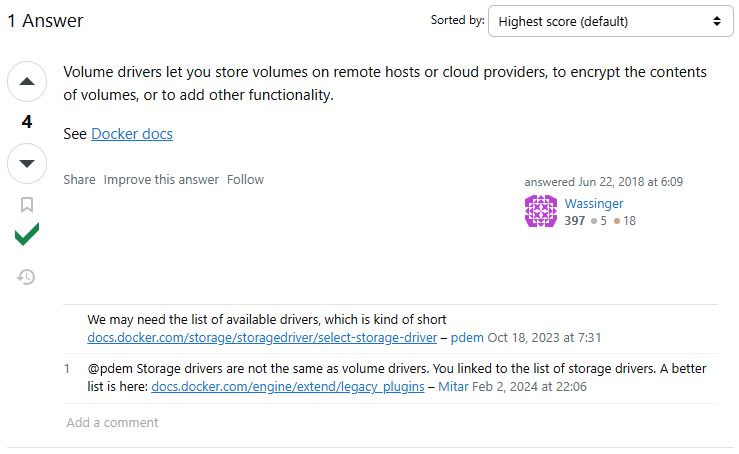Screen dimensions: 739x454
Task: Bookmark this answer with the bookmark icon
Action: click(x=27, y=205)
